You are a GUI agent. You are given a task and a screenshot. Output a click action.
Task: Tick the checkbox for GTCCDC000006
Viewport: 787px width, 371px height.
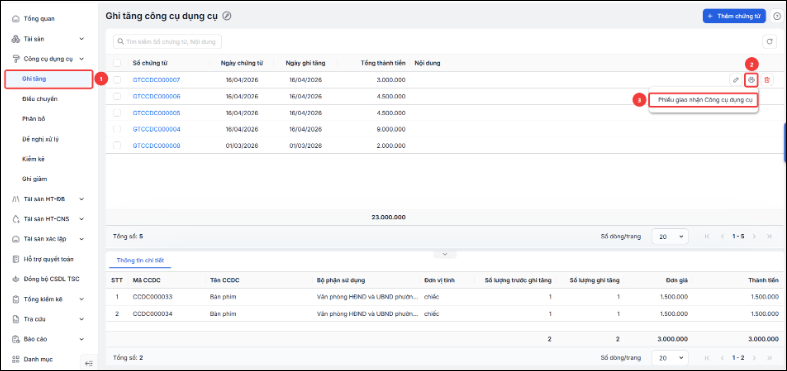117,96
